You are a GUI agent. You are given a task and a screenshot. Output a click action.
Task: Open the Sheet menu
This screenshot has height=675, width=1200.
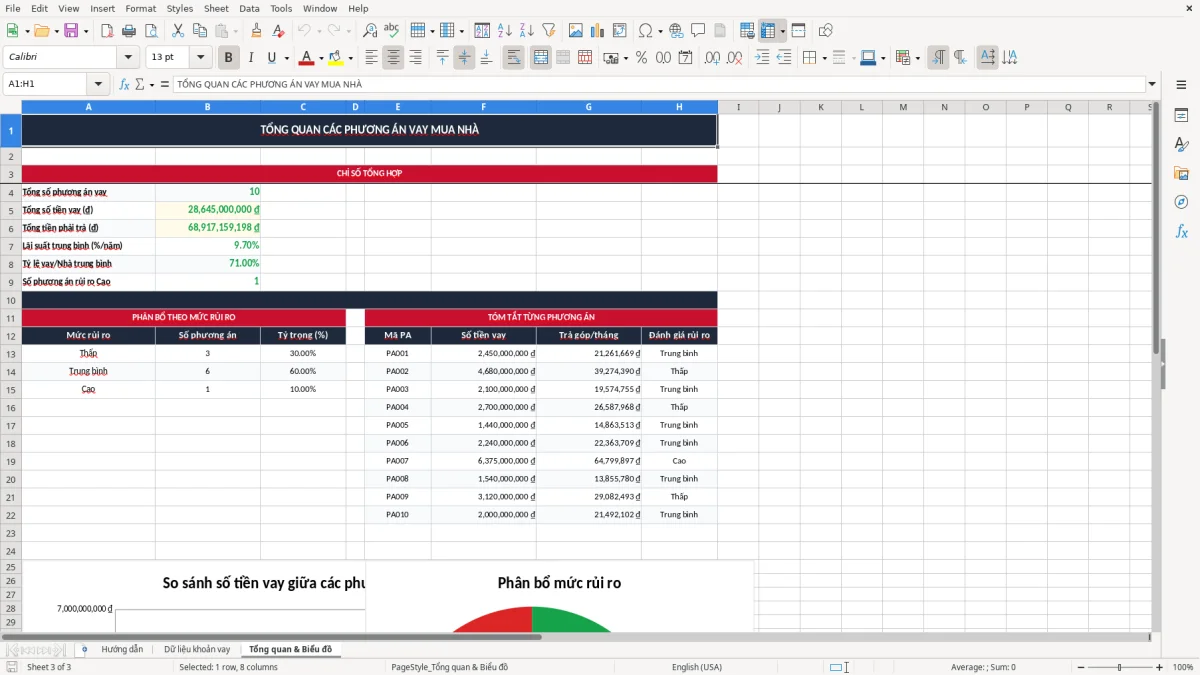click(216, 8)
